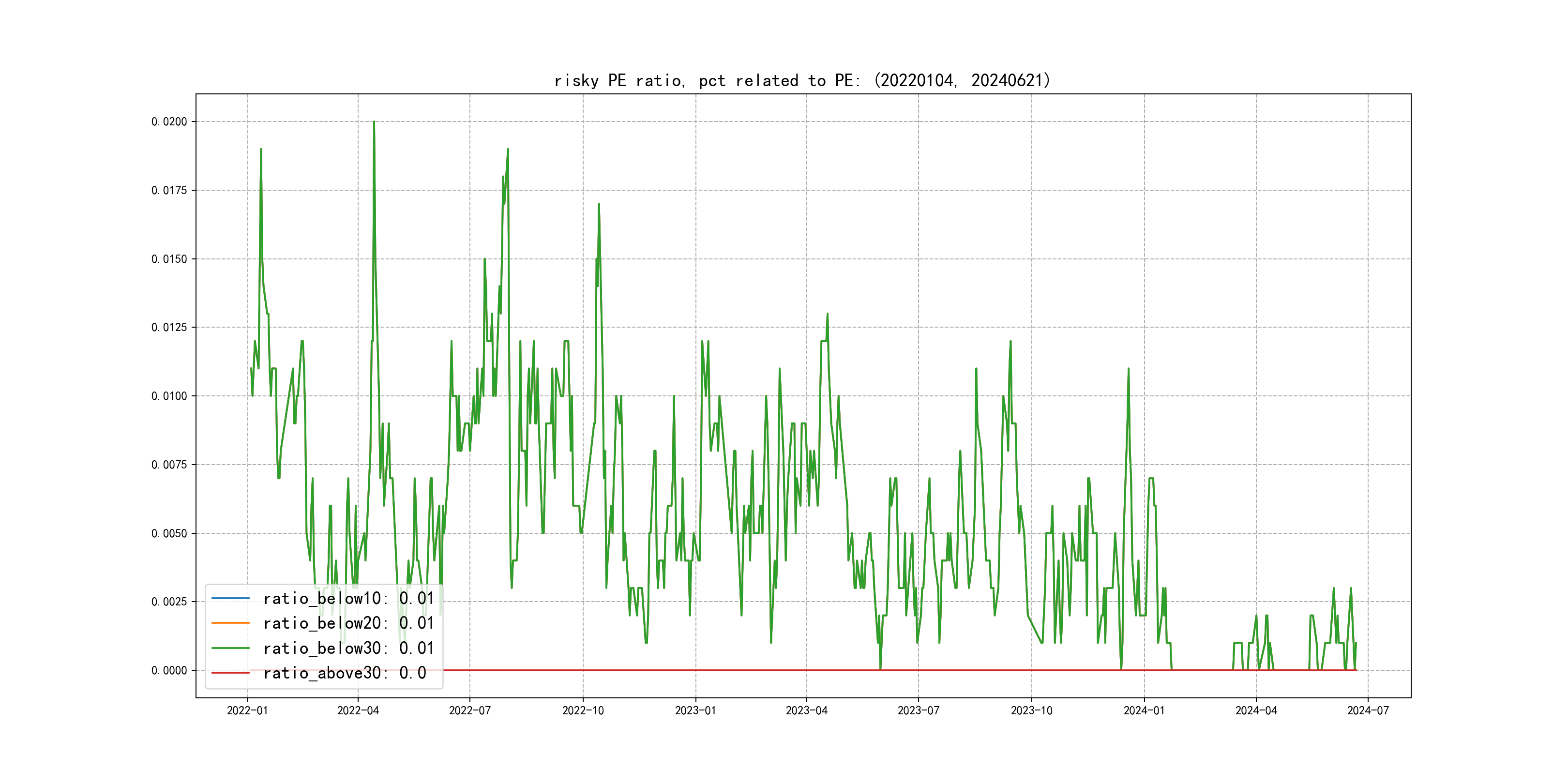Click the chart title text
Viewport: 1568px width, 784px height.
click(x=802, y=80)
